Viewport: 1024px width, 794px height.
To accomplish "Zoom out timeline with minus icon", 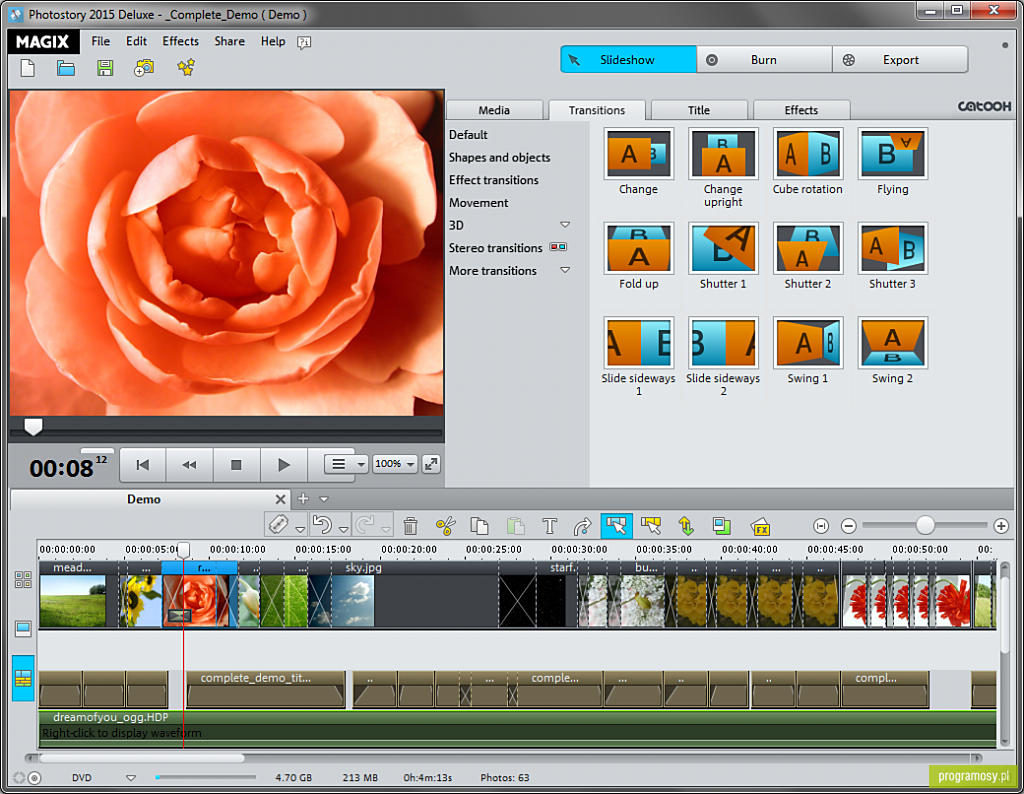I will tap(848, 526).
